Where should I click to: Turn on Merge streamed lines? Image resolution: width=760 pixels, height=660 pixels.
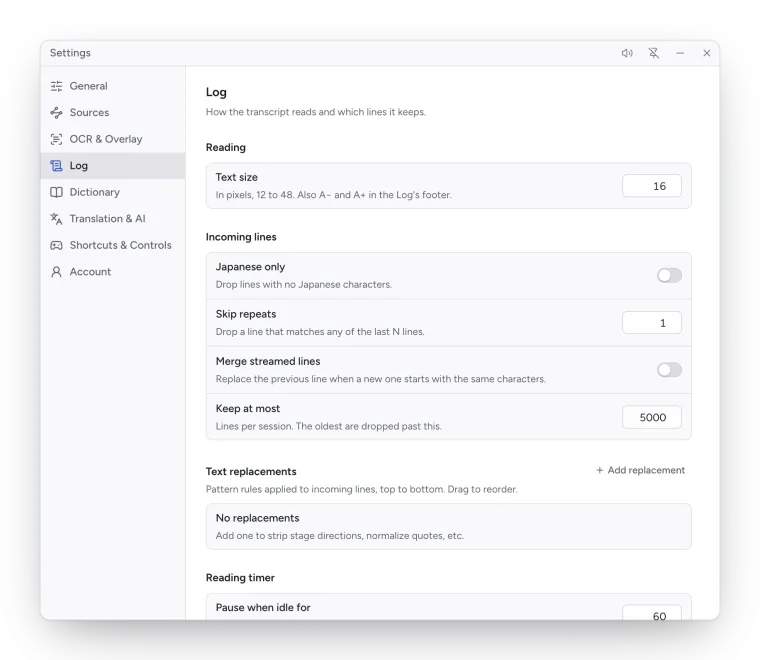669,370
